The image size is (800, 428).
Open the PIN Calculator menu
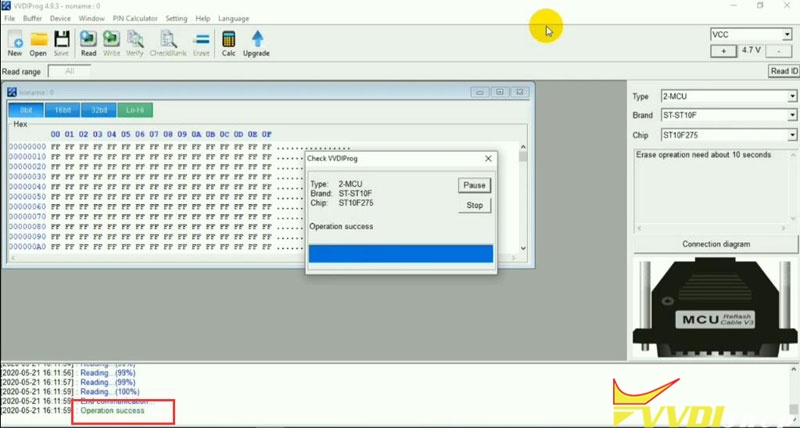pyautogui.click(x=135, y=18)
